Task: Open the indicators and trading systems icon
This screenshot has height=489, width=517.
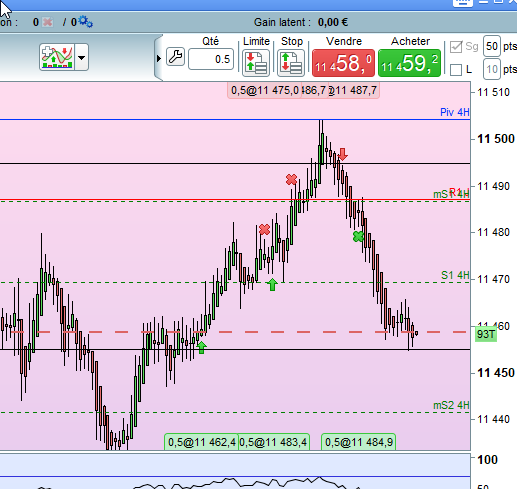Action: pos(57,57)
